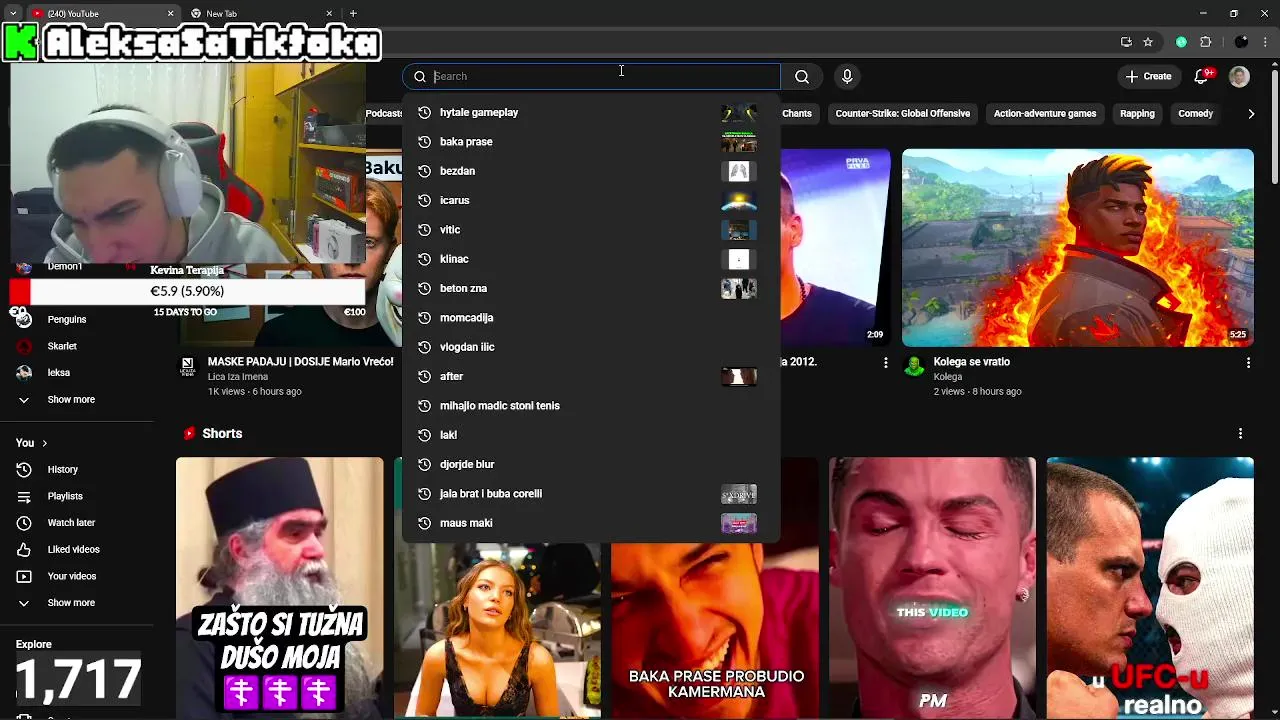Choose 'maus maki' from search history

[x=590, y=523]
